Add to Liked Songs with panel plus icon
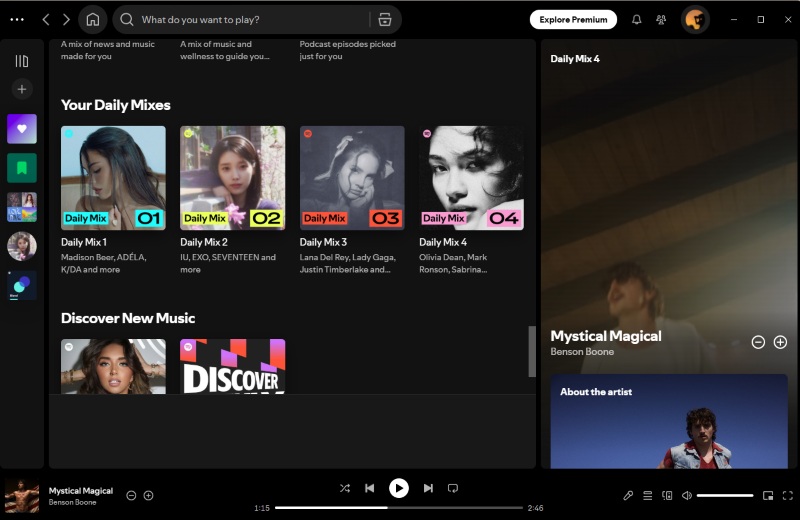 tap(780, 342)
